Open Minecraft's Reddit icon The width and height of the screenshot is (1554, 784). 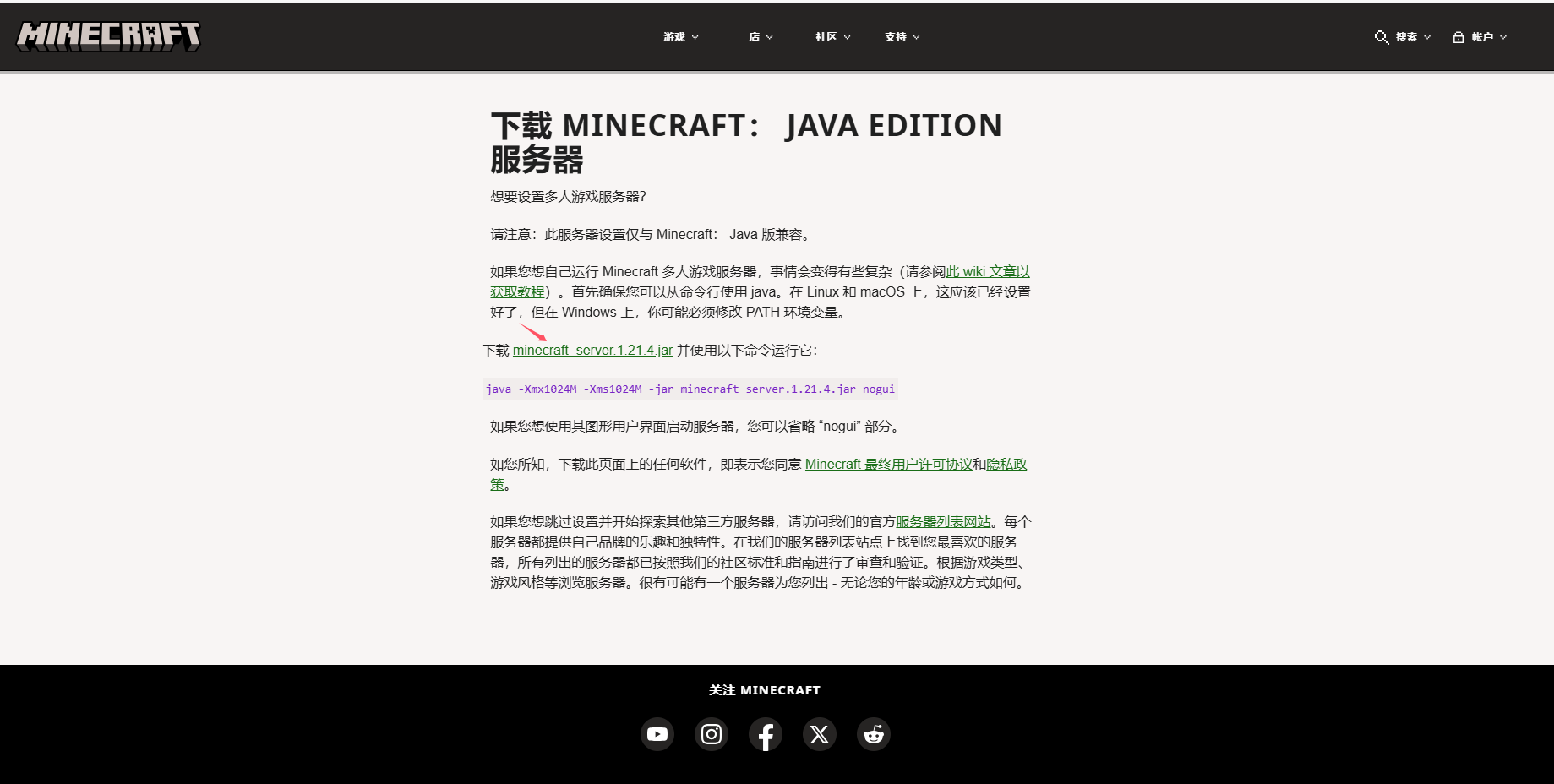(x=874, y=734)
